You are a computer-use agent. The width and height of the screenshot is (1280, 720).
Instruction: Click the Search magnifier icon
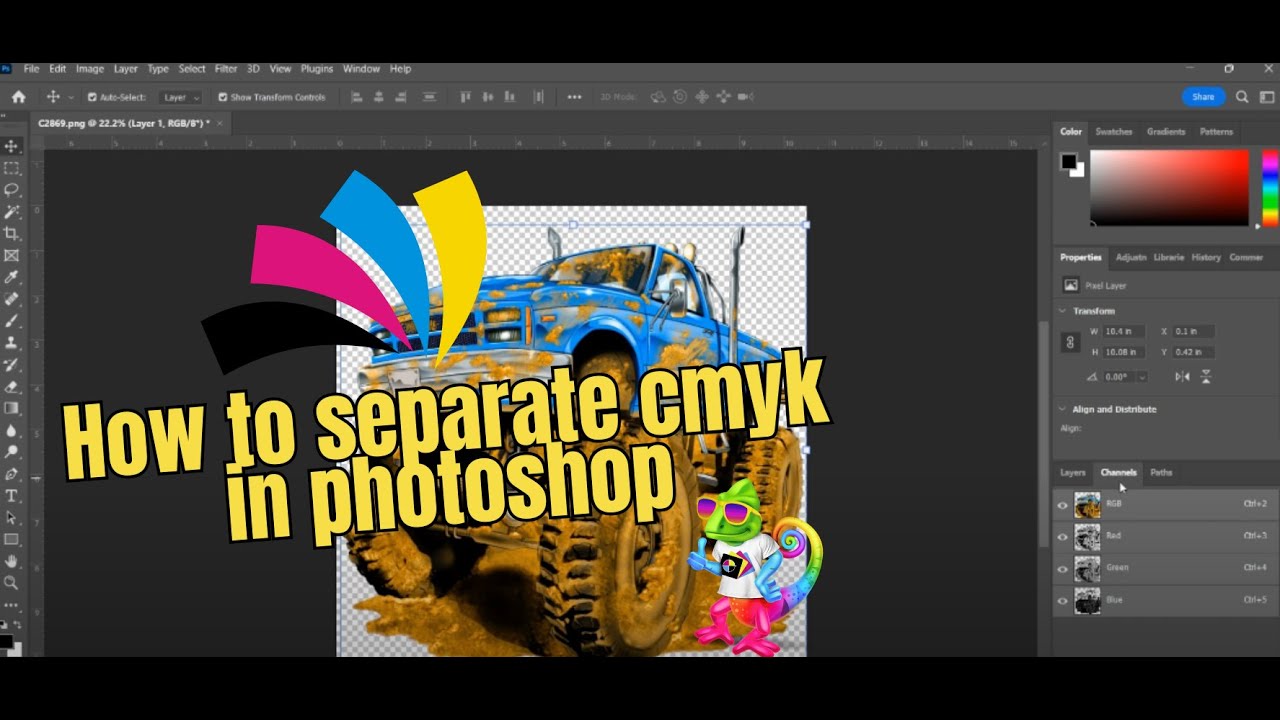coord(1242,97)
